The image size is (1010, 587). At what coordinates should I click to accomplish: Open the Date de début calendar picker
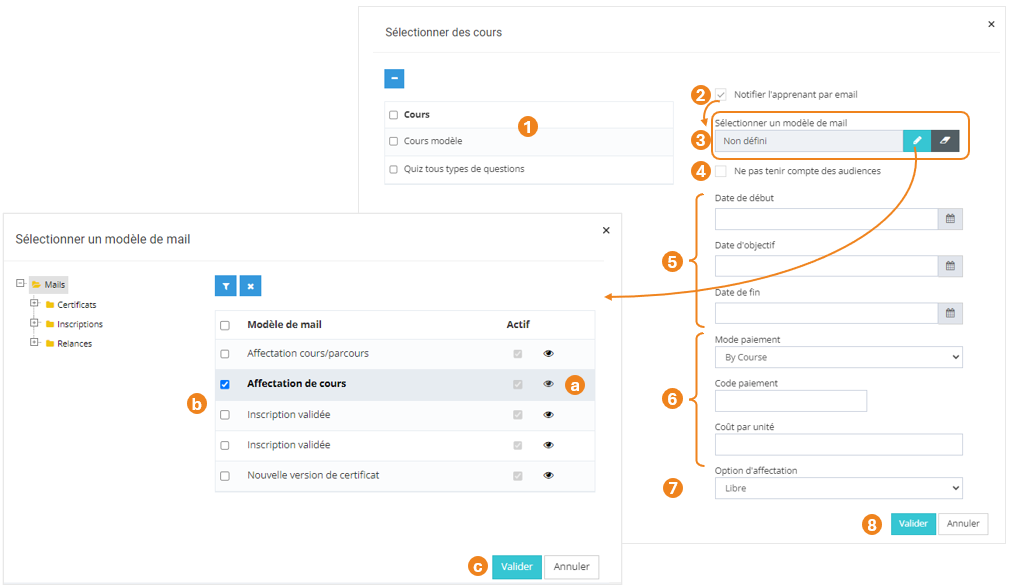(950, 219)
